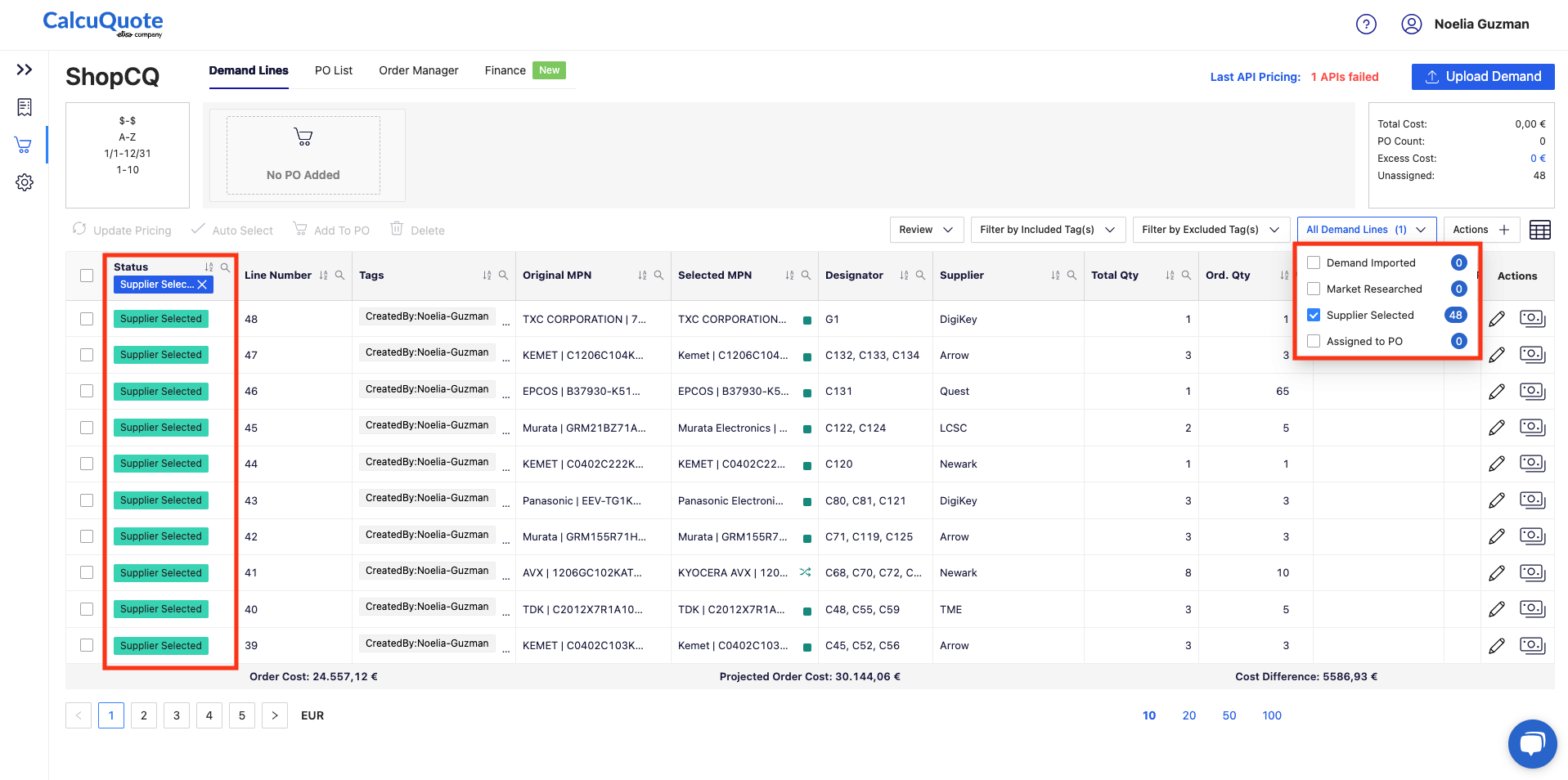Check the row checkbox for line 46
This screenshot has width=1568, height=780.
87,391
